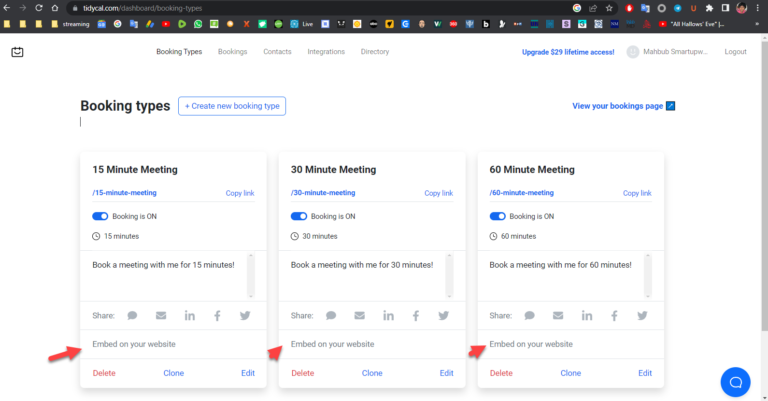
Task: Share 60 Minute Meeting by email icon
Action: [x=558, y=316]
